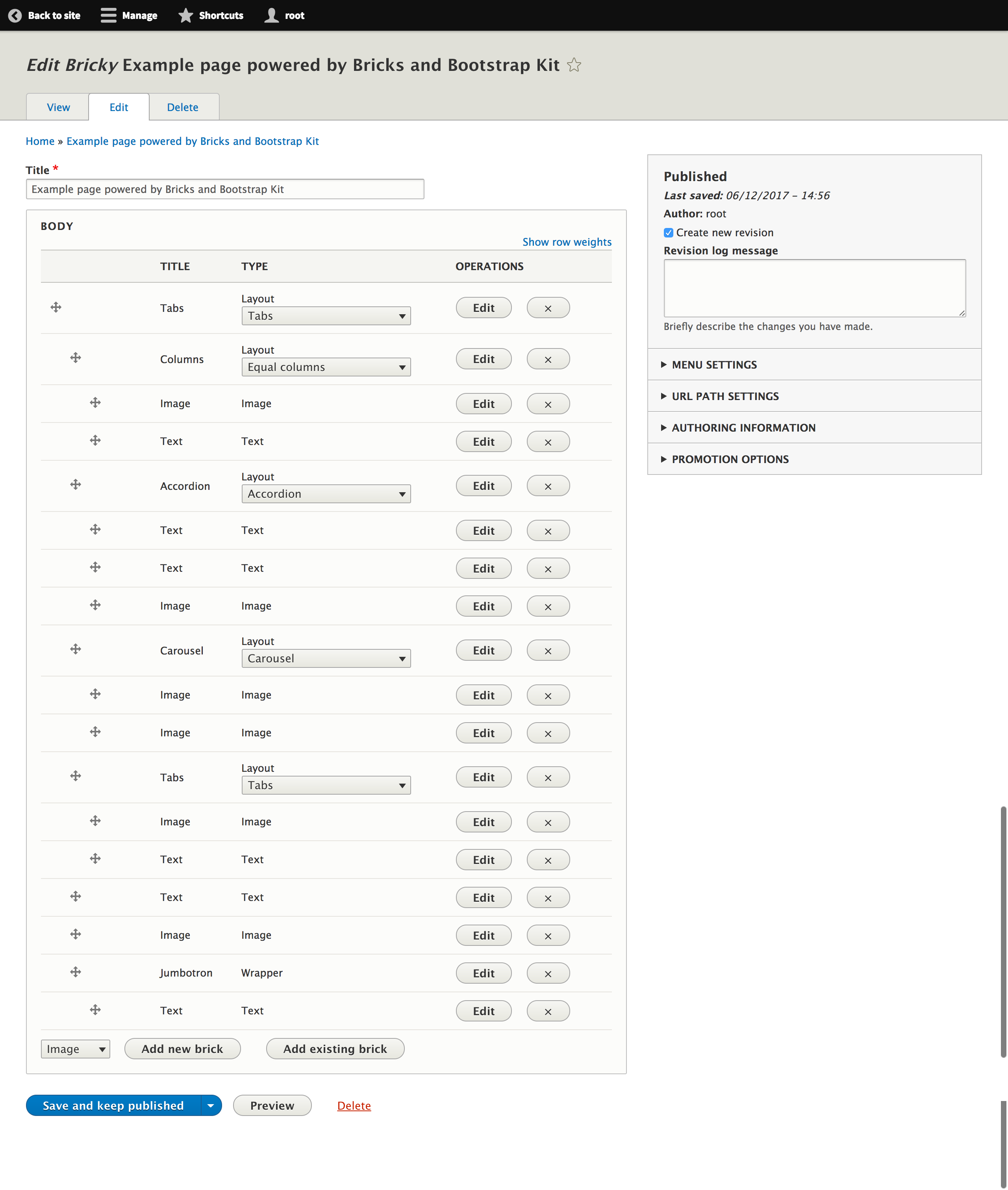This screenshot has width=1008, height=1190.
Task: Click drag handle of the Columns row
Action: (76, 358)
